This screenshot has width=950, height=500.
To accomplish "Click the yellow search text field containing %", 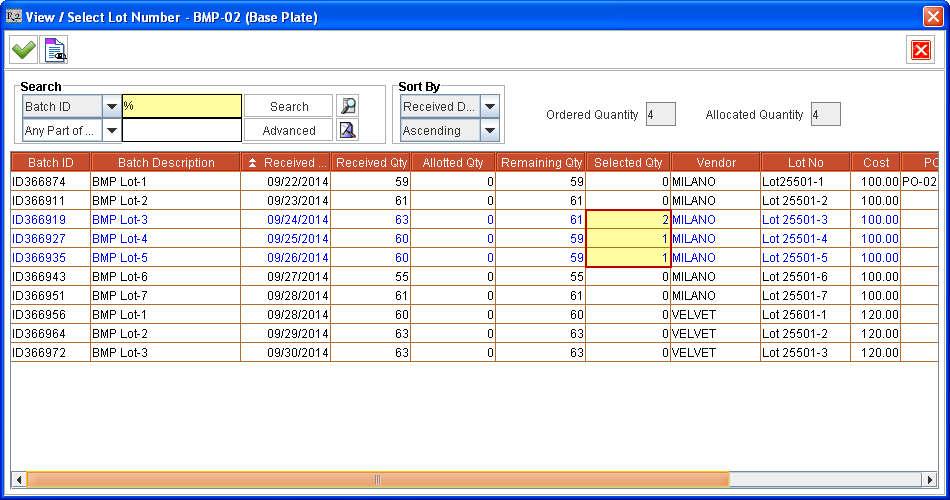I will (x=181, y=106).
